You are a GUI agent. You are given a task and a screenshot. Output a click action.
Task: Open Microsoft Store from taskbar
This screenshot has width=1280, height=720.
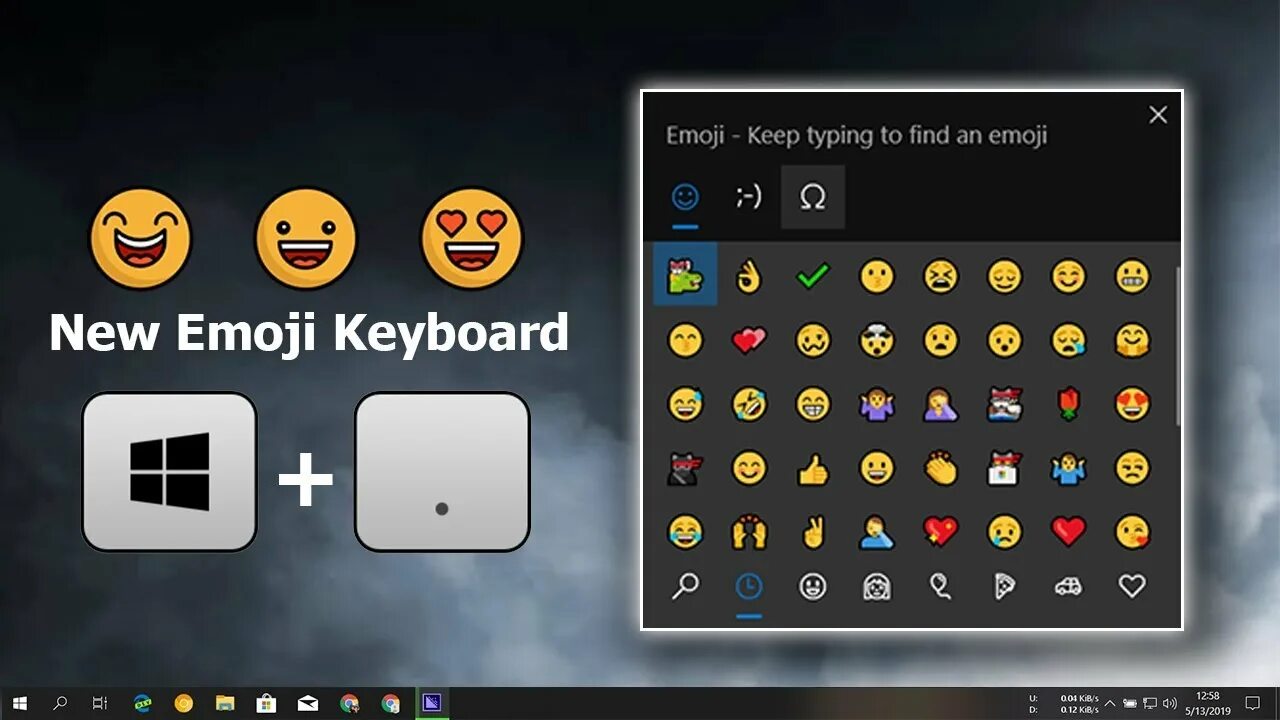(266, 703)
